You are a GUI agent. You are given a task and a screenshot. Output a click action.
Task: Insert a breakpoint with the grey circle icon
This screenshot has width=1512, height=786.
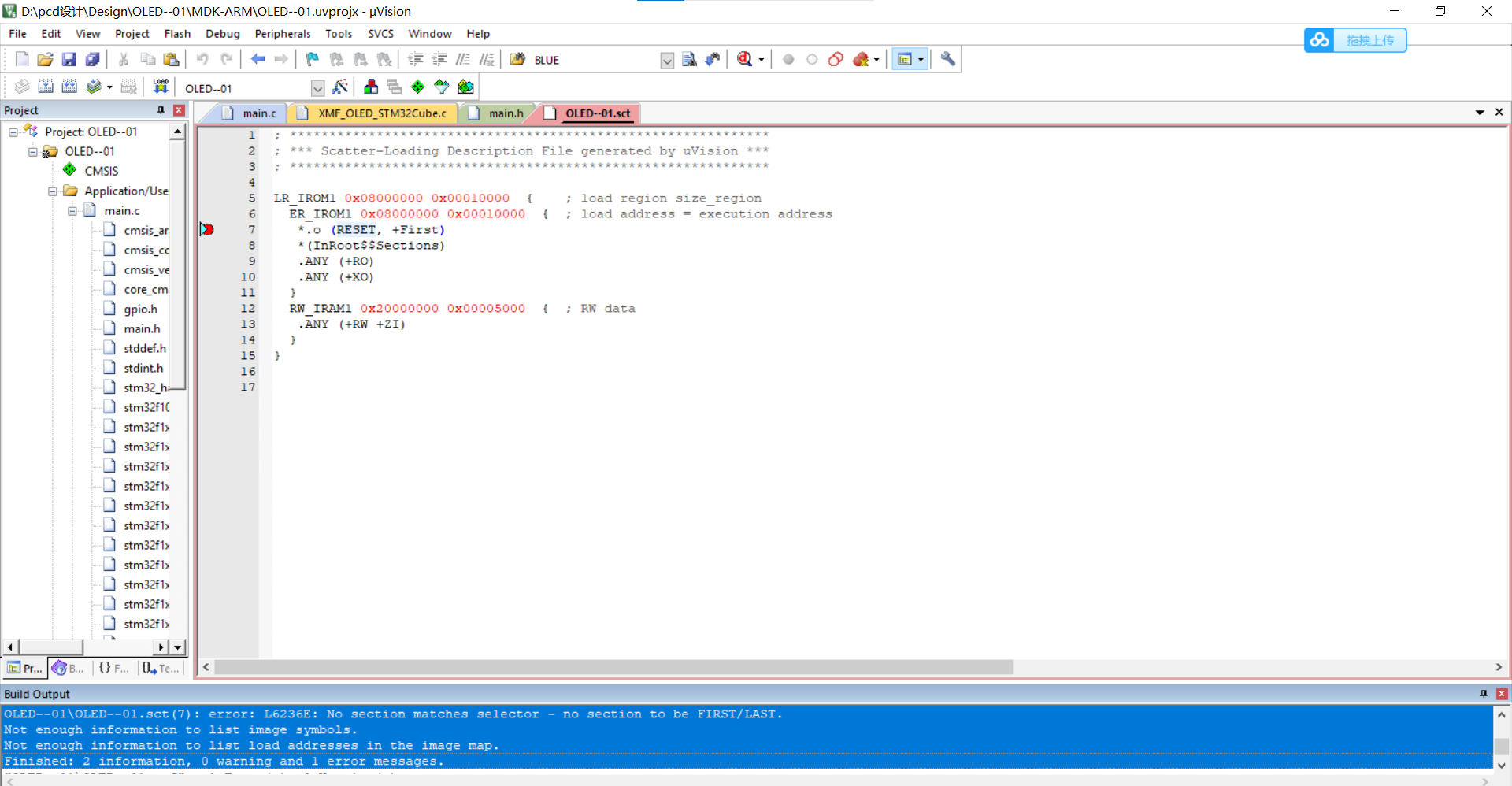788,59
